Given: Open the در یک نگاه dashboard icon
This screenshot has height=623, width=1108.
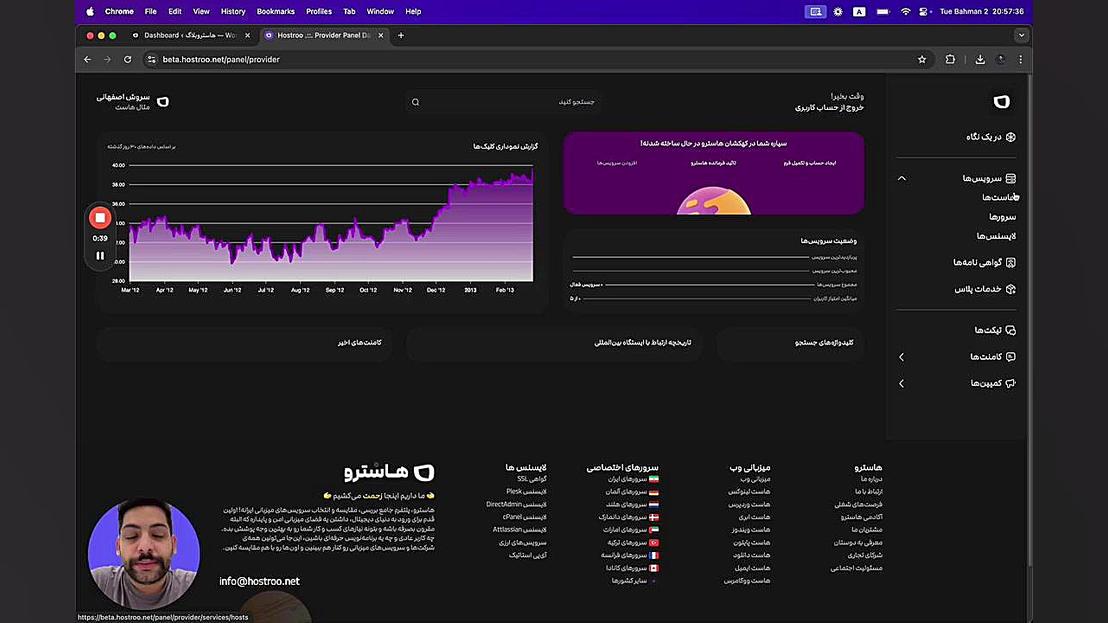Looking at the screenshot, I should pyautogui.click(x=1010, y=137).
